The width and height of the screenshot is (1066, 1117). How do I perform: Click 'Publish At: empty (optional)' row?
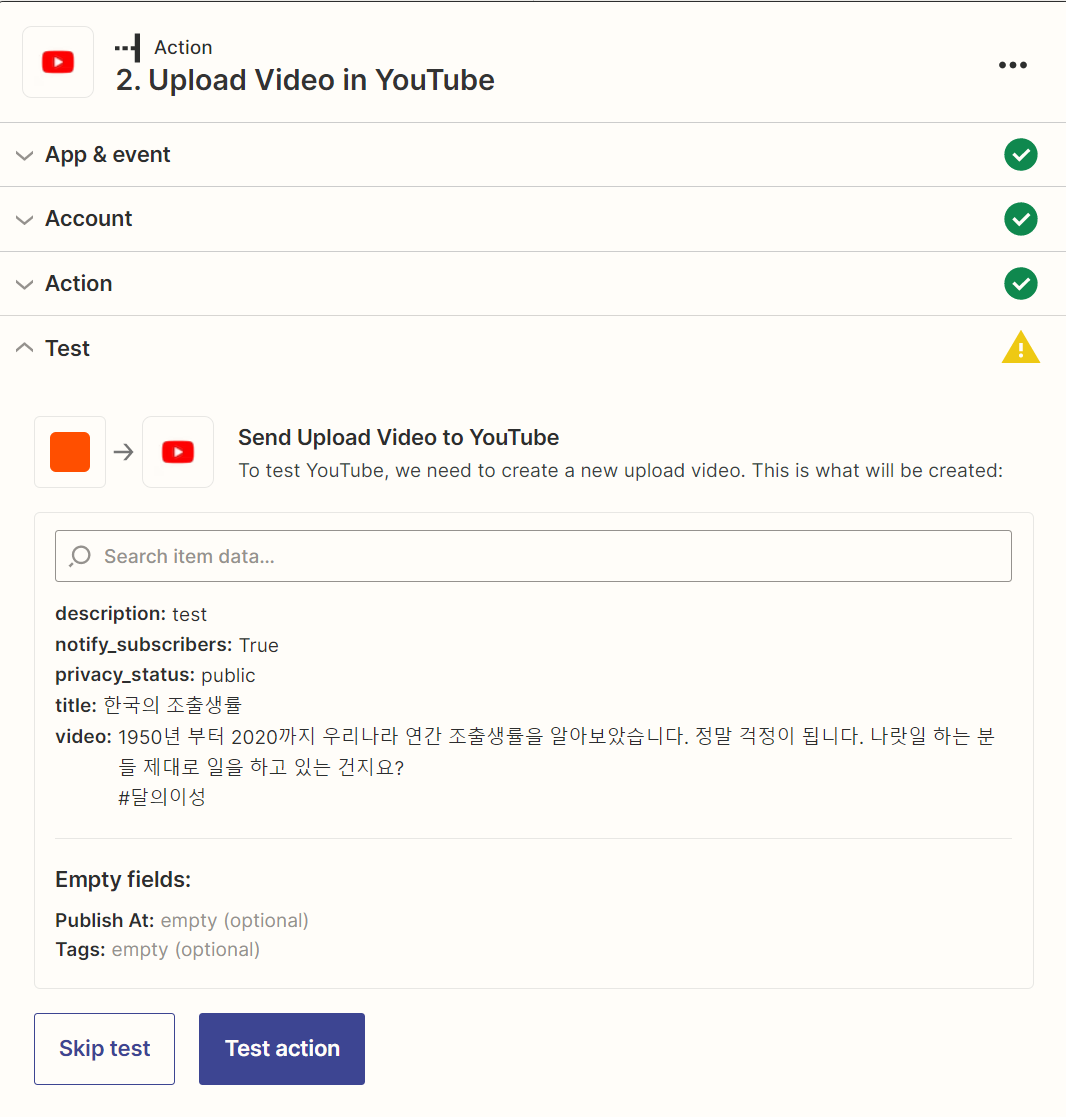(182, 920)
